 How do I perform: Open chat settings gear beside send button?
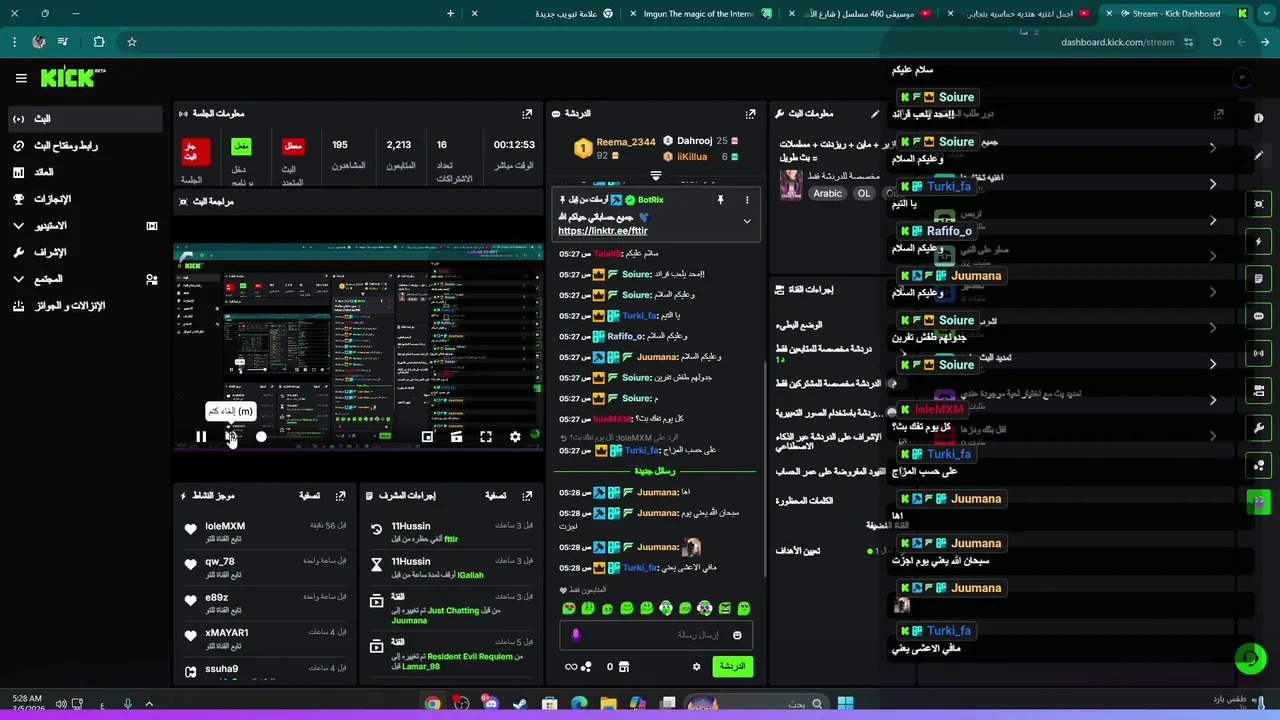(x=697, y=666)
